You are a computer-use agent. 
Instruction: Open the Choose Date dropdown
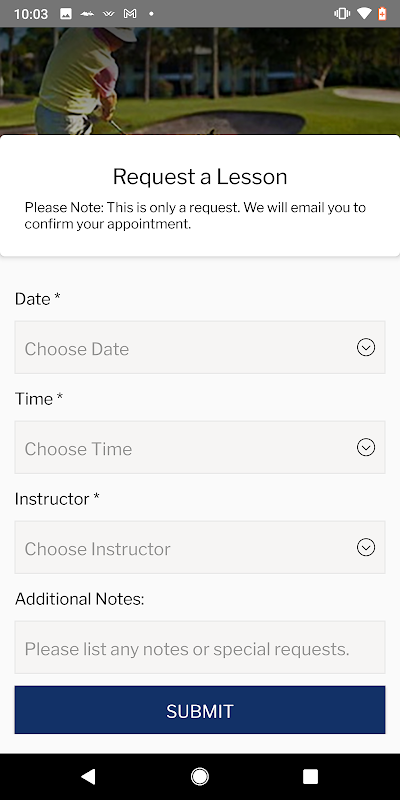(x=200, y=347)
